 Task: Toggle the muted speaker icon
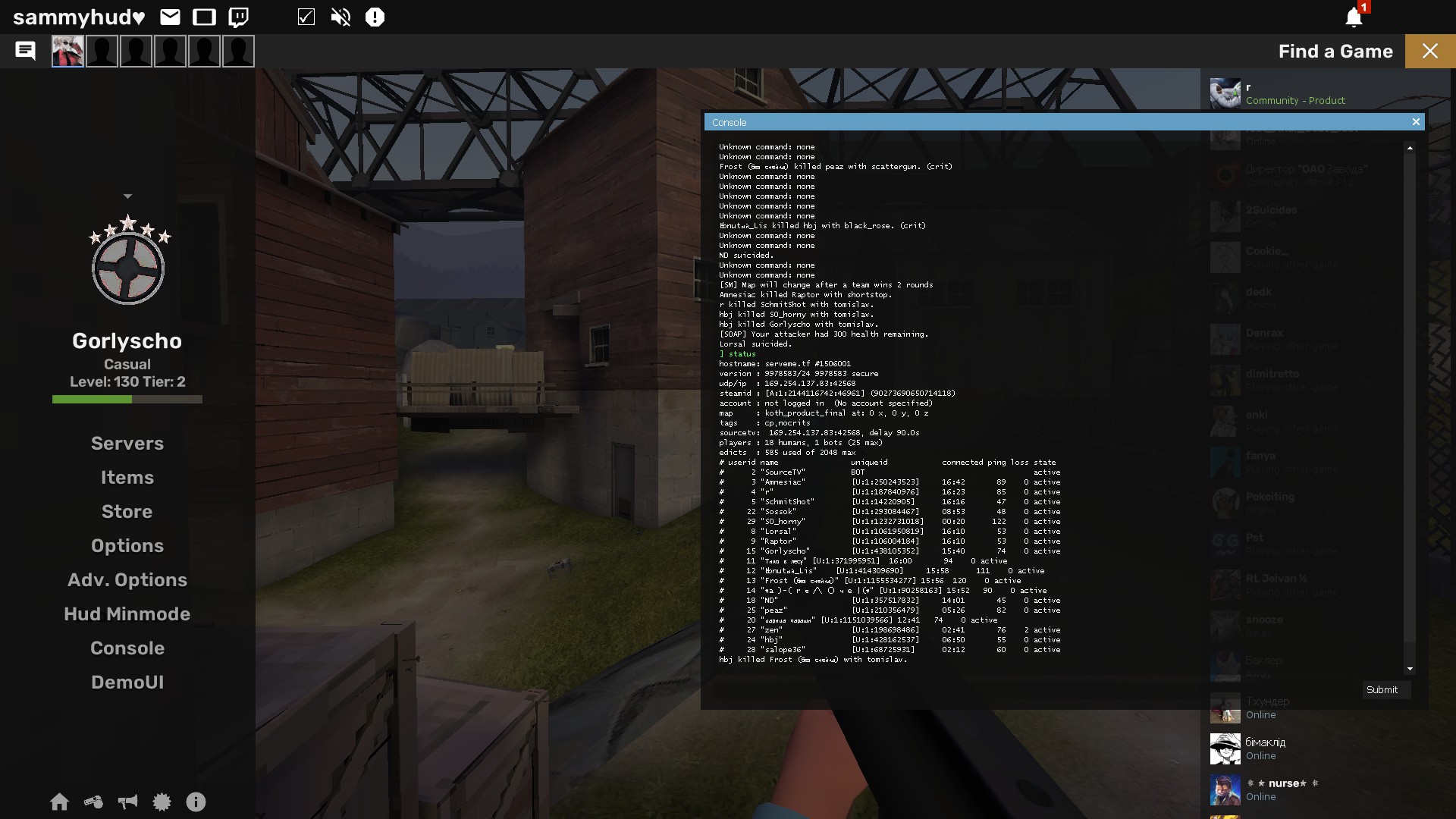click(x=340, y=17)
